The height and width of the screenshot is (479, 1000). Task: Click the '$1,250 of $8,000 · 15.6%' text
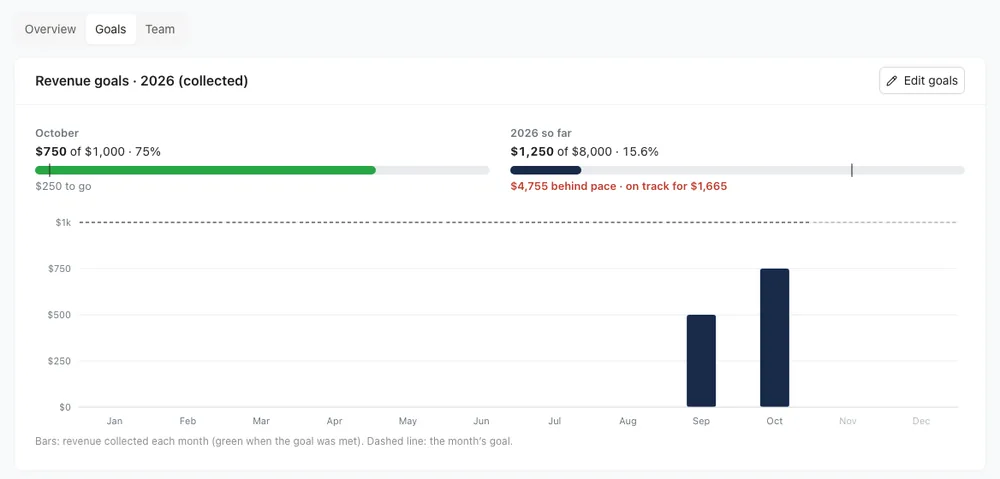click(584, 152)
